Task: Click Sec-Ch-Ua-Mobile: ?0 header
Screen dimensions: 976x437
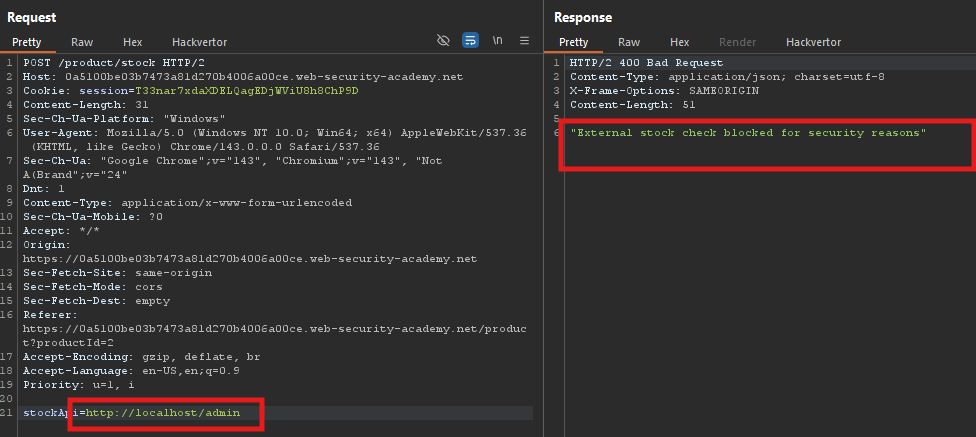Action: [93, 217]
